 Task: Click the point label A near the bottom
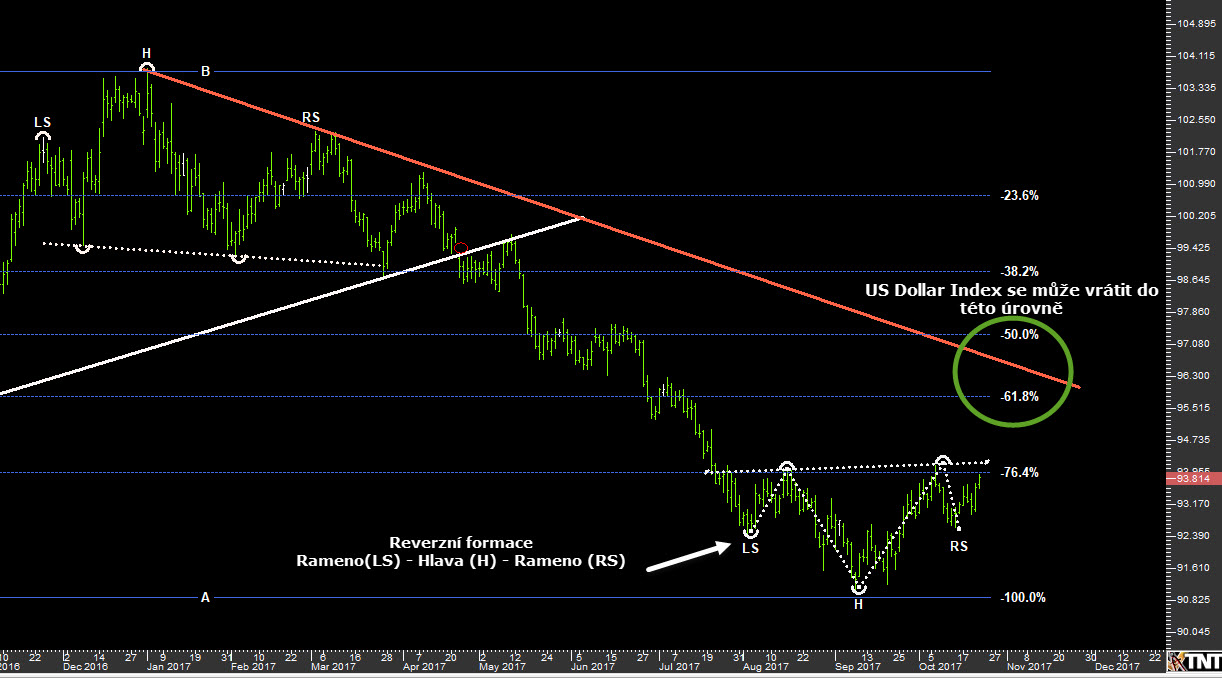(x=206, y=598)
